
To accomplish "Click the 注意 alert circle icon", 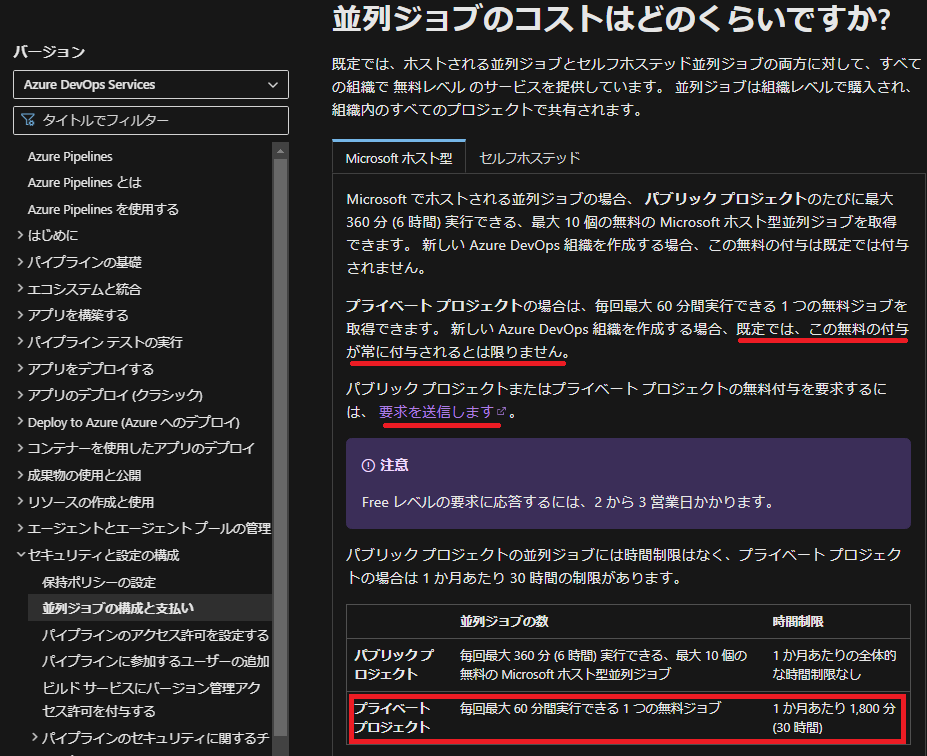I will (368, 466).
